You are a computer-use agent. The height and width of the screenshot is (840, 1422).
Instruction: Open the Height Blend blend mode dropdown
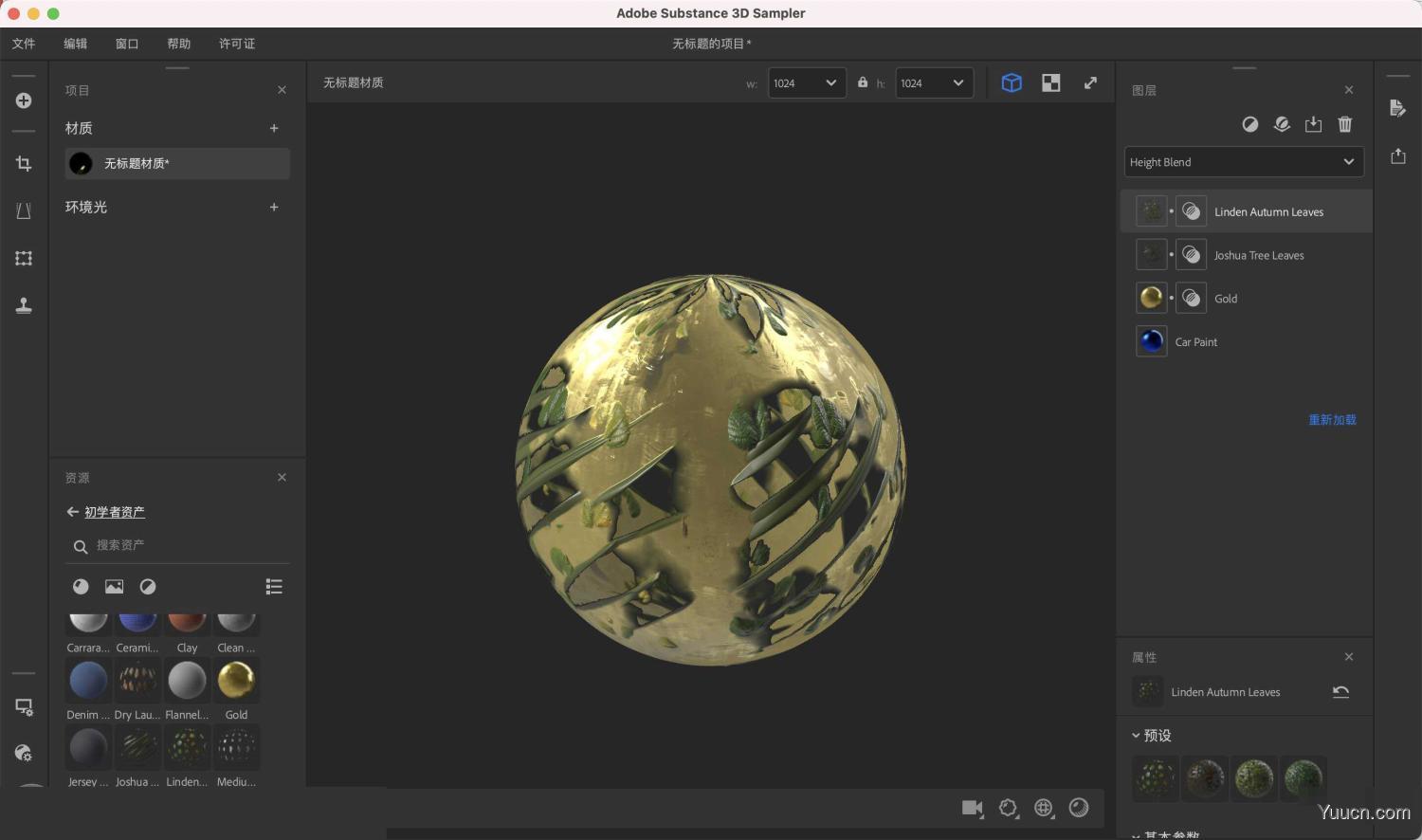pos(1243,161)
